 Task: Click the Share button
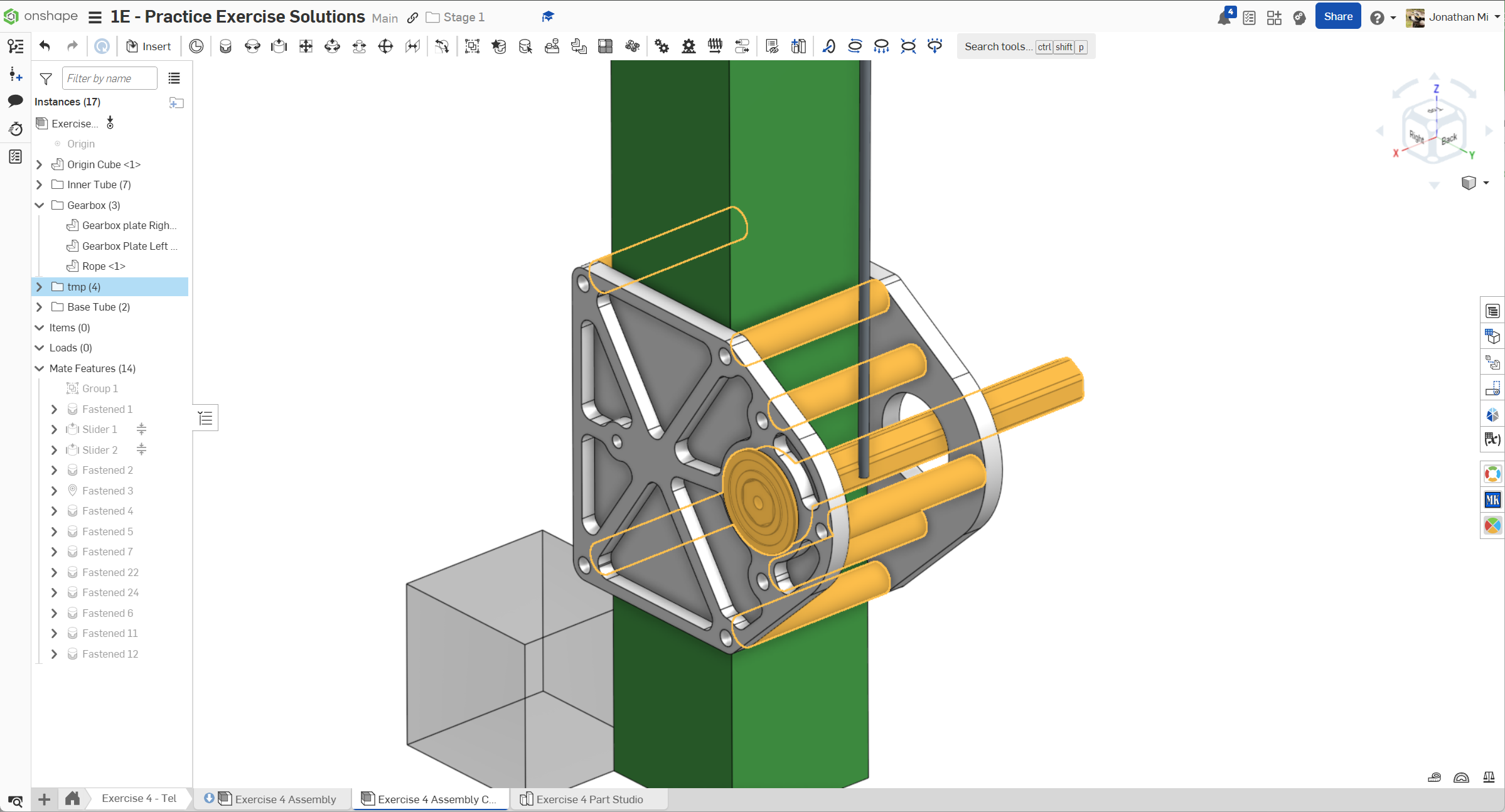pyautogui.click(x=1337, y=17)
